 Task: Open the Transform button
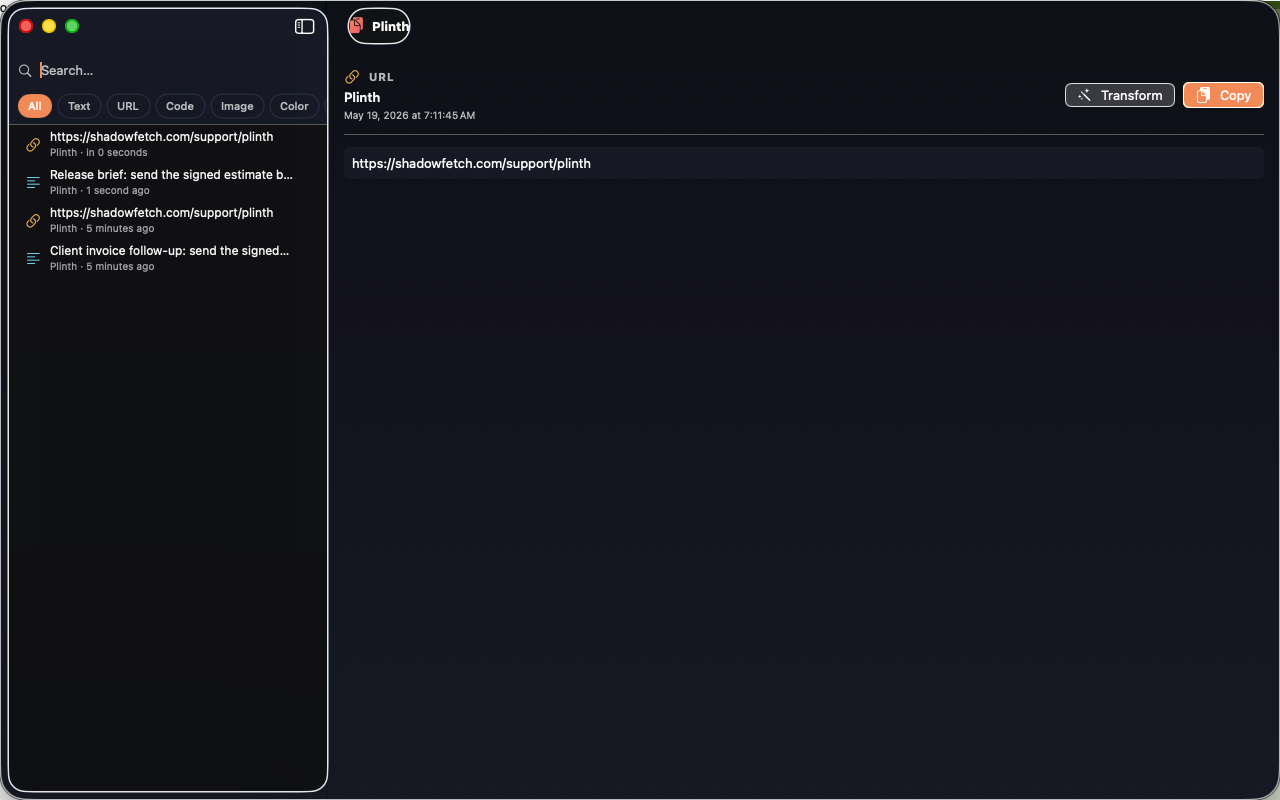coord(1120,95)
